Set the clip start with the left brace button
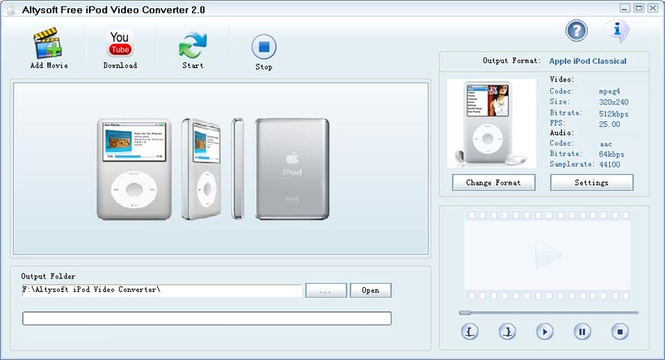 click(469, 332)
